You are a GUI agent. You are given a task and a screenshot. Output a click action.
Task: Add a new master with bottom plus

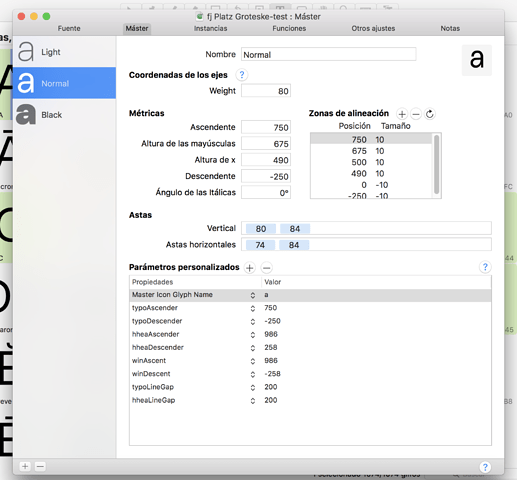(x=25, y=466)
